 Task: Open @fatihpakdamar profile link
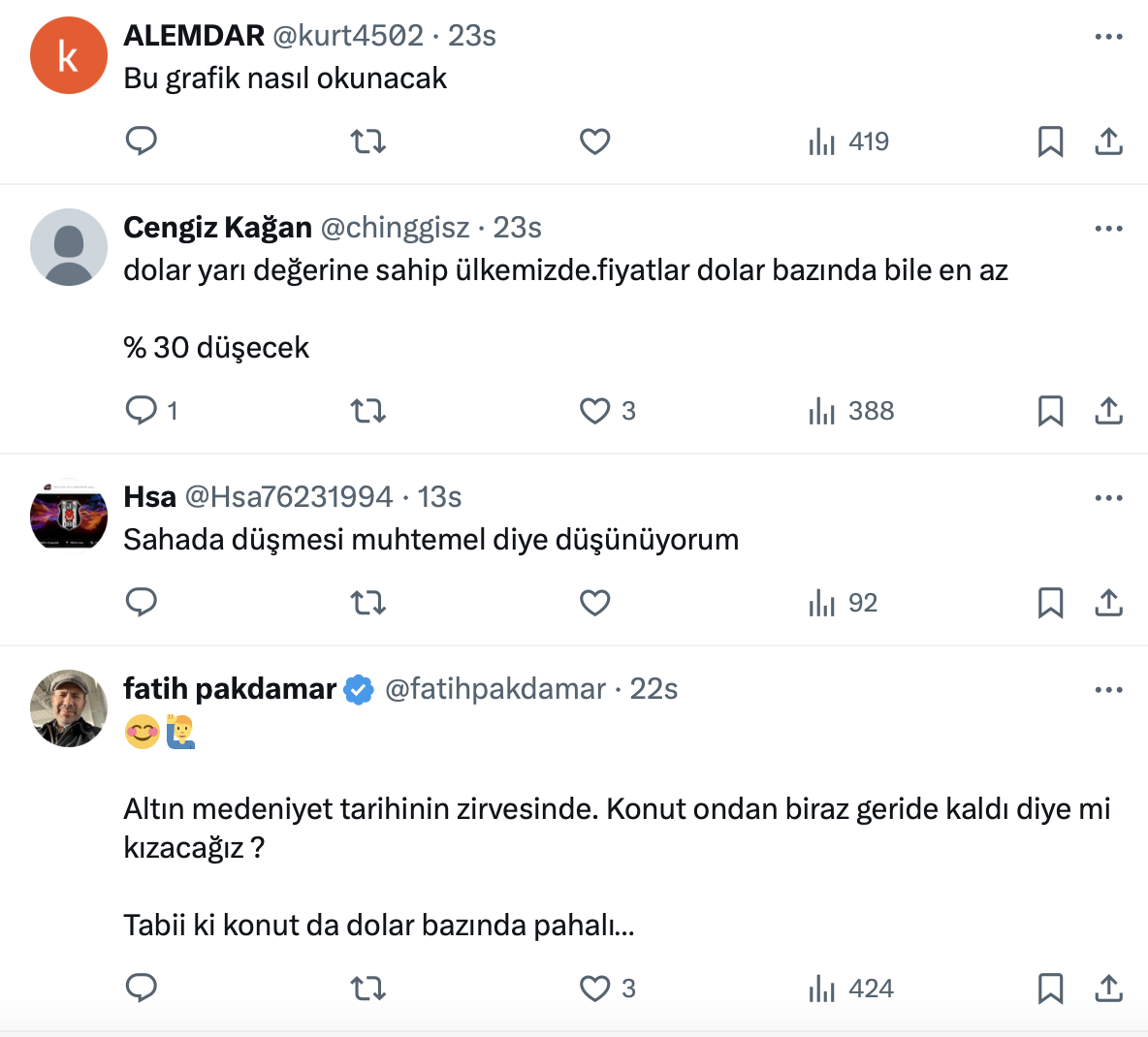pyautogui.click(x=494, y=689)
